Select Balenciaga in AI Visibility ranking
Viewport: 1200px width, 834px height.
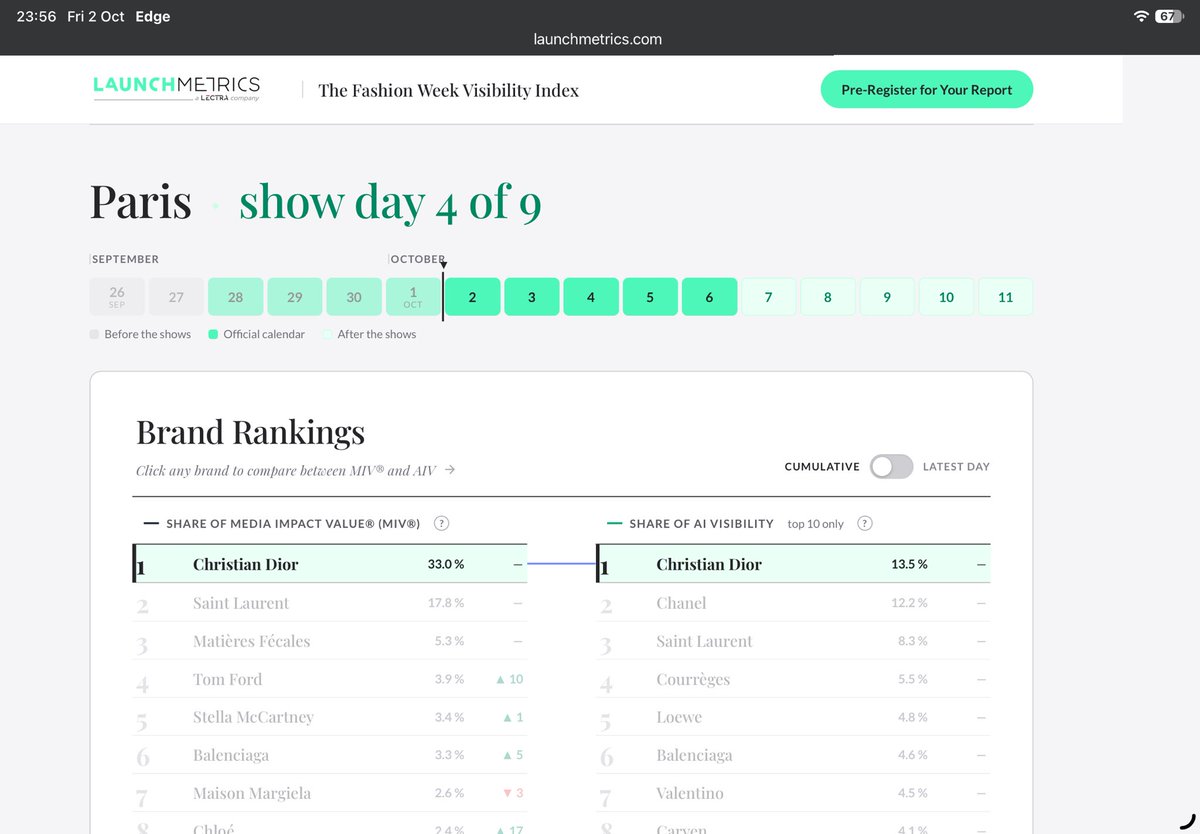tap(794, 755)
